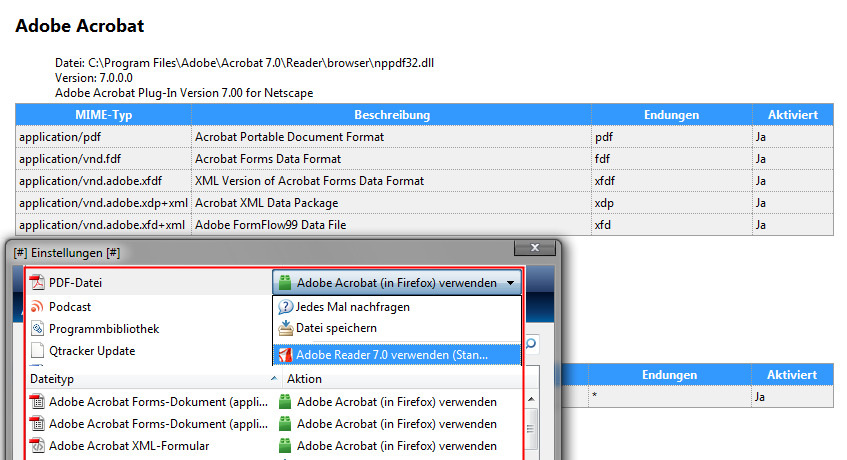The height and width of the screenshot is (460, 847).
Task: Click the application/vnd.fdf cell
Action: click(x=104, y=159)
